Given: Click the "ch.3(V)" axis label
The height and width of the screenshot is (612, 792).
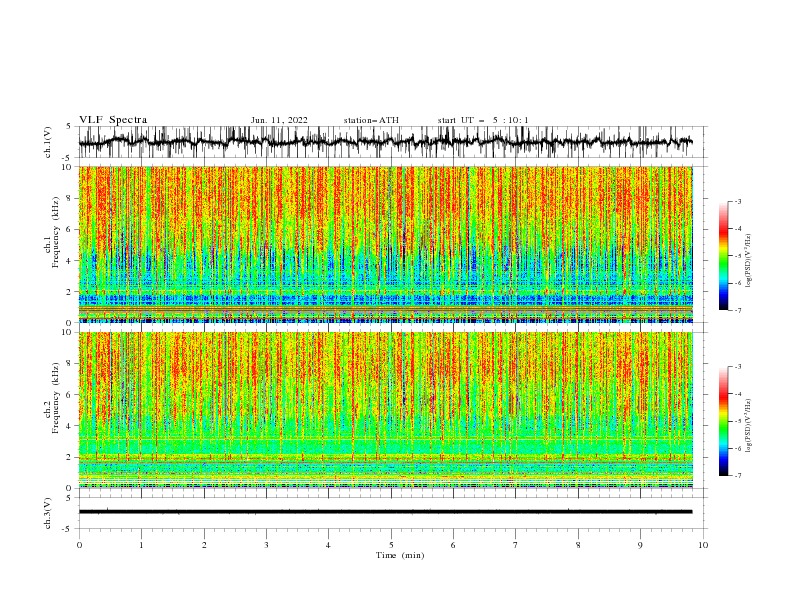Looking at the screenshot, I should tap(48, 513).
